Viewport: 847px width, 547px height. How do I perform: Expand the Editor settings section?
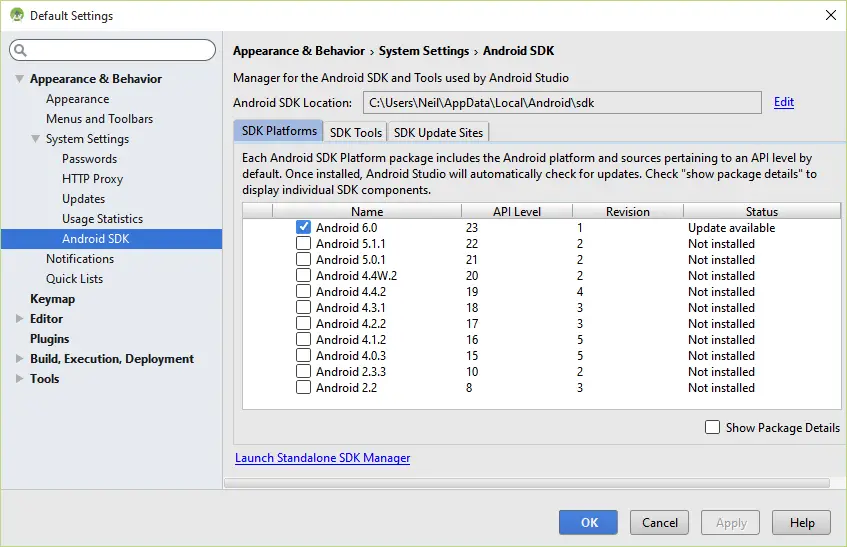(x=19, y=319)
